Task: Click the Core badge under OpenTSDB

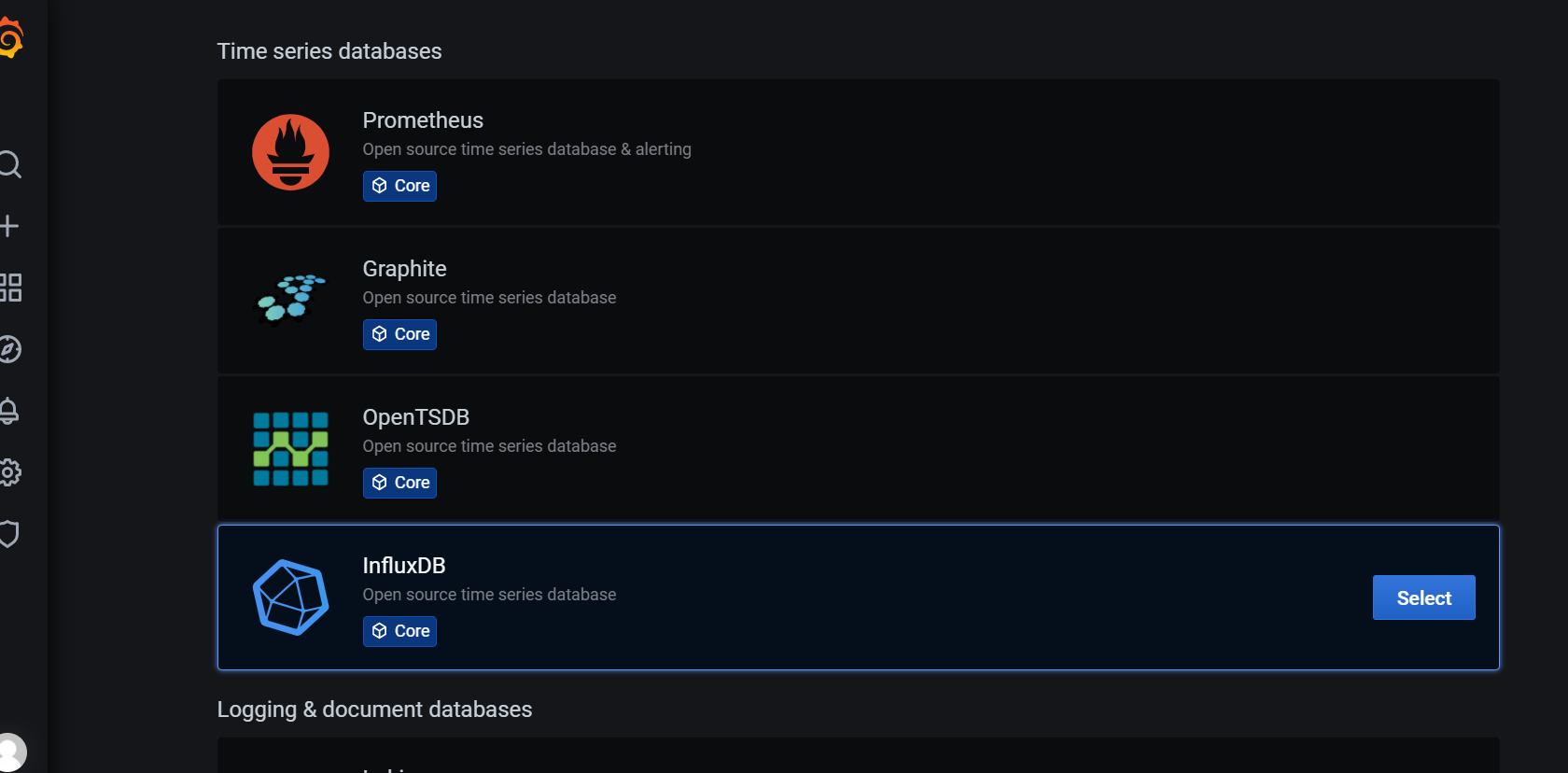Action: pyautogui.click(x=399, y=483)
